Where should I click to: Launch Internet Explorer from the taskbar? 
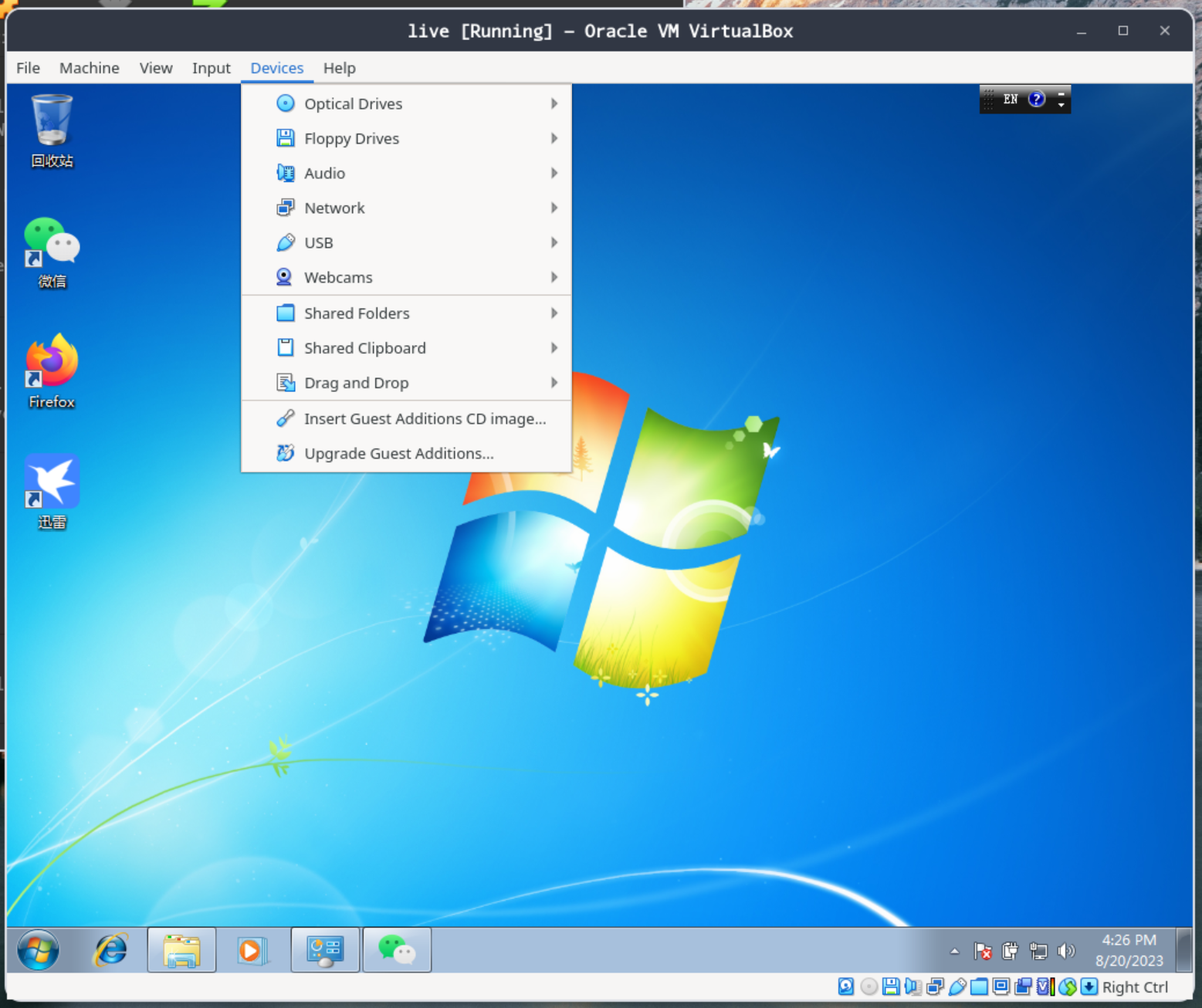pos(110,949)
